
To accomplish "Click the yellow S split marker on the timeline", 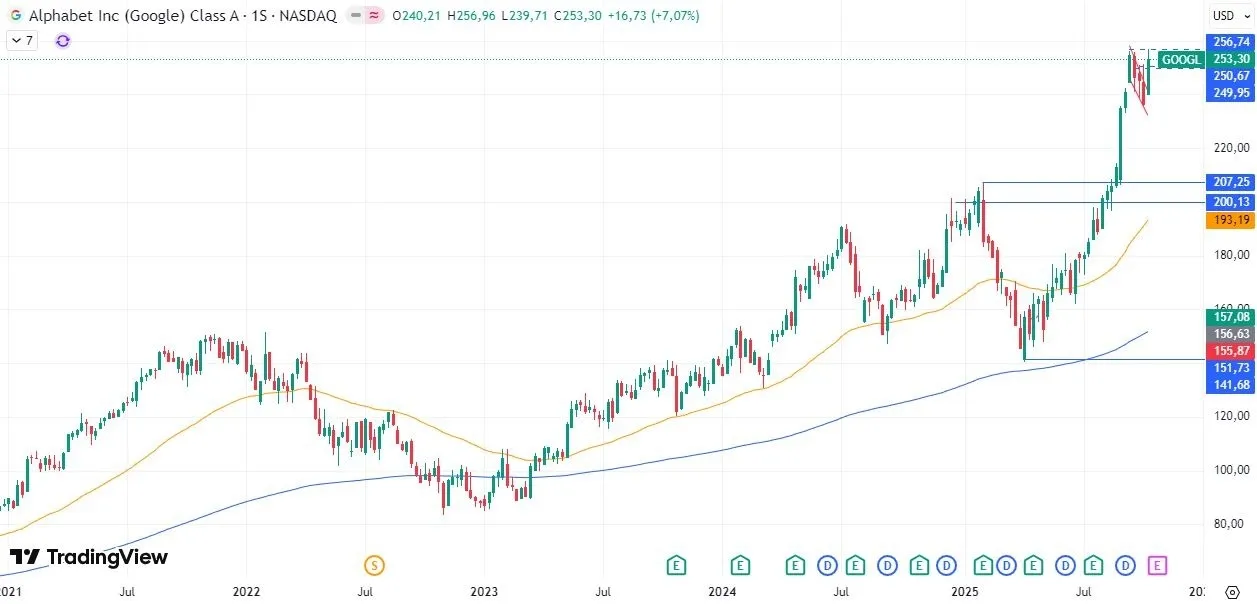I will [x=374, y=565].
